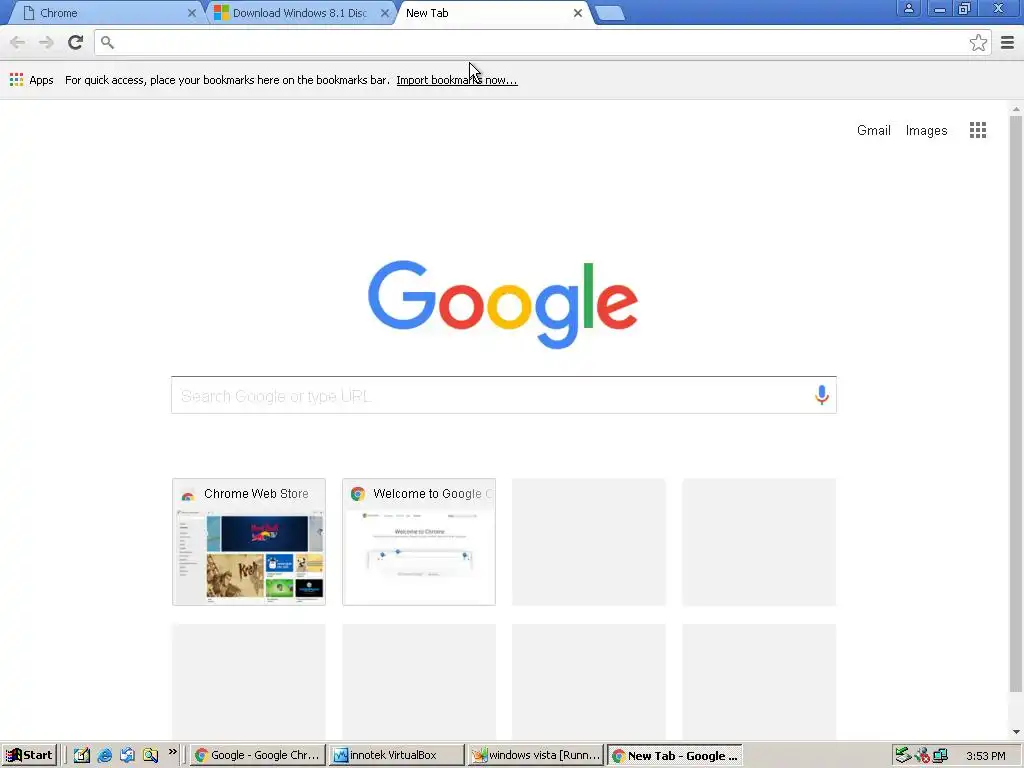
Task: Go forward using the forward arrow
Action: click(46, 42)
